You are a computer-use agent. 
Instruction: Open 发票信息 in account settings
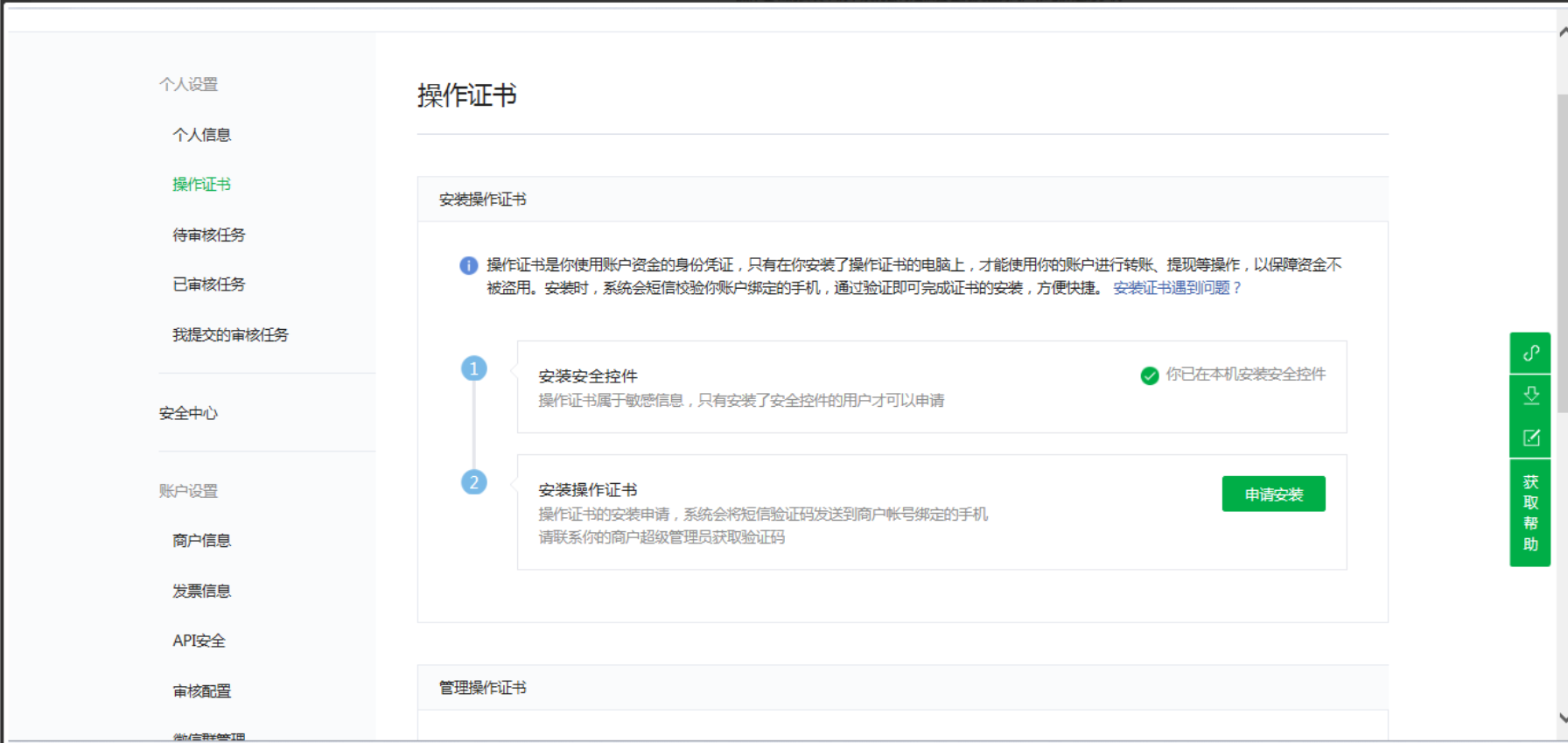pos(202,591)
